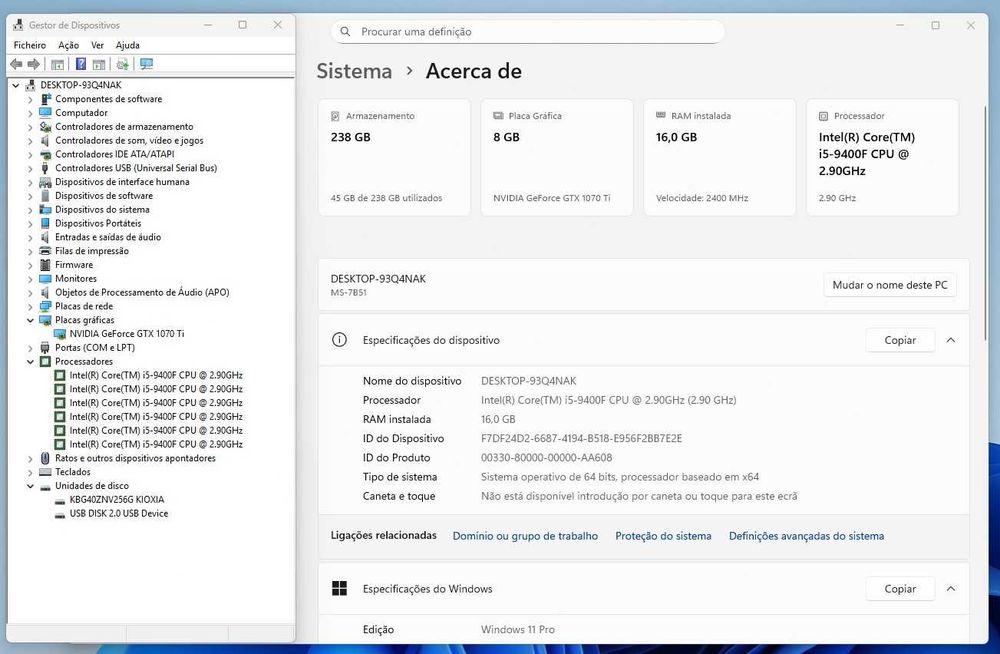The image size is (1000, 654).
Task: Collapse the Unidades de disco node
Action: pyautogui.click(x=30, y=486)
